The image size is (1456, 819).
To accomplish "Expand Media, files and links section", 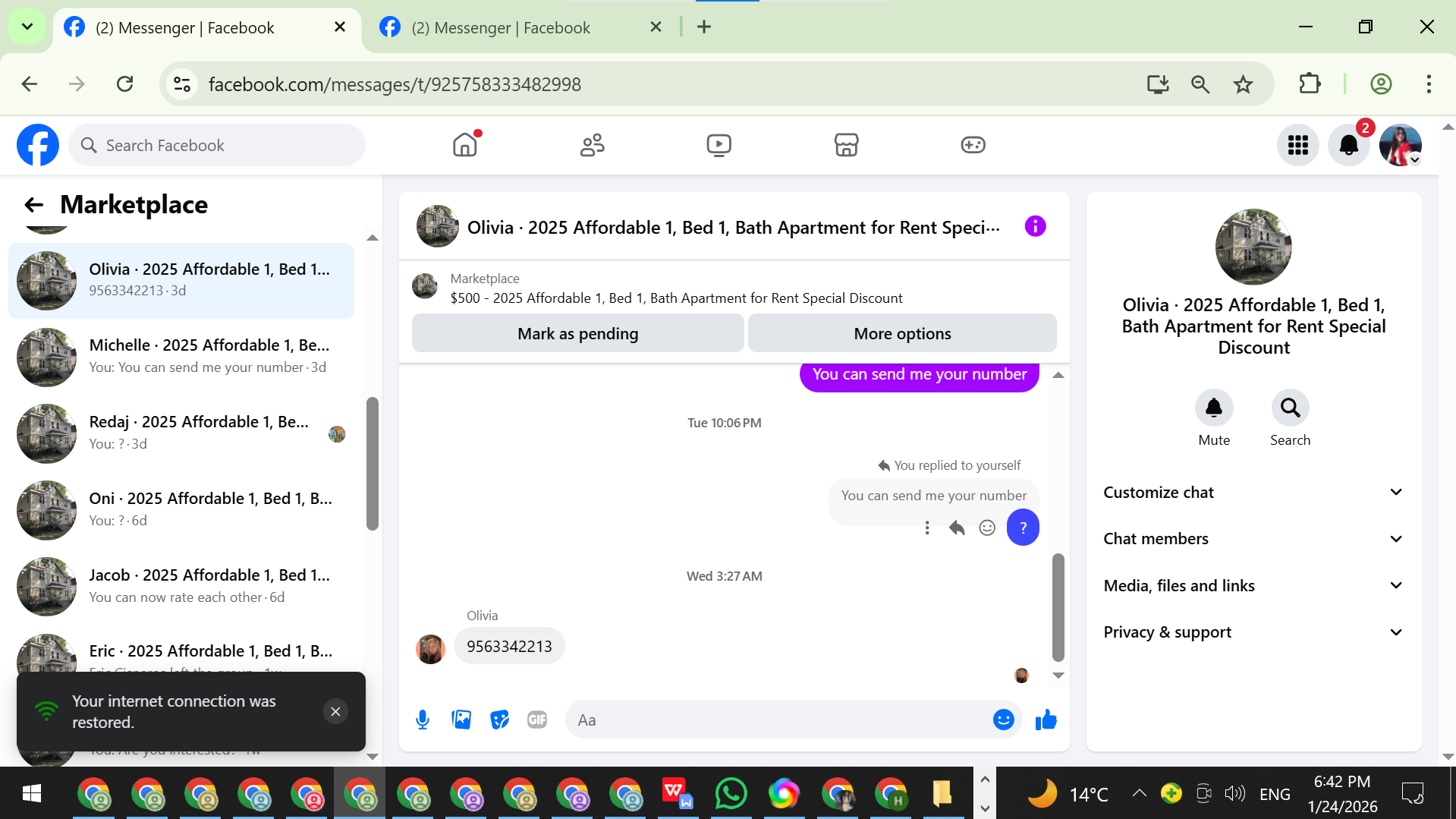I will (x=1253, y=586).
